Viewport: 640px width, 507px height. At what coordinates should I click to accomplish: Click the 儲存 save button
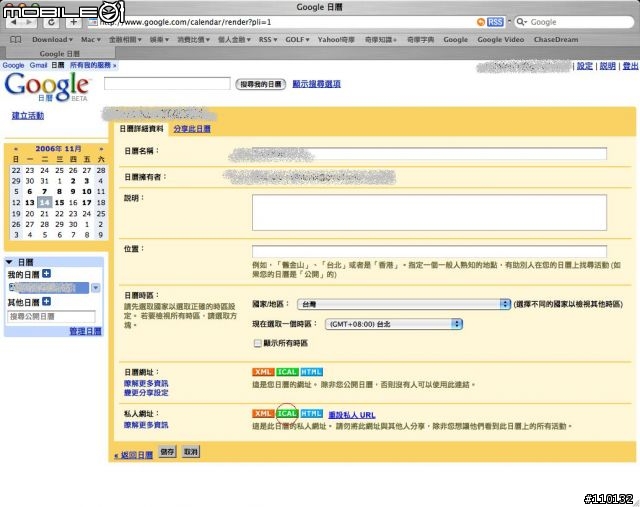click(x=167, y=451)
